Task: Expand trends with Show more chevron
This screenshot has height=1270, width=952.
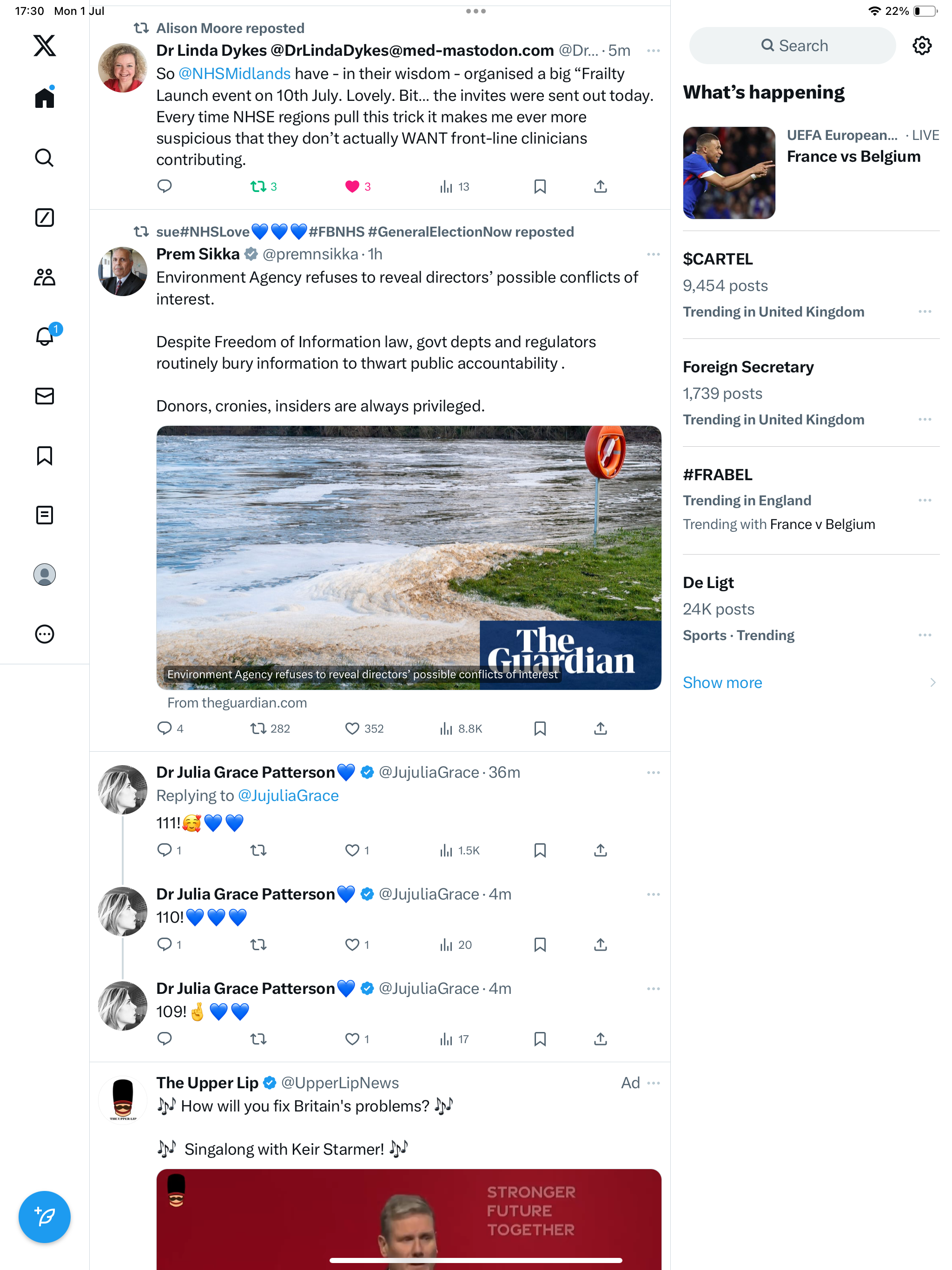Action: [932, 683]
